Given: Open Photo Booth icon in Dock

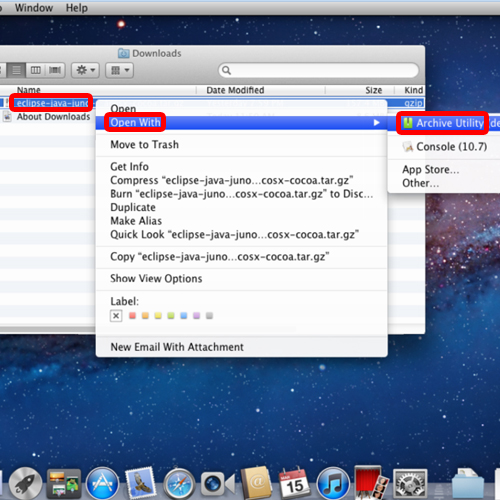Looking at the screenshot, I should point(371,483).
